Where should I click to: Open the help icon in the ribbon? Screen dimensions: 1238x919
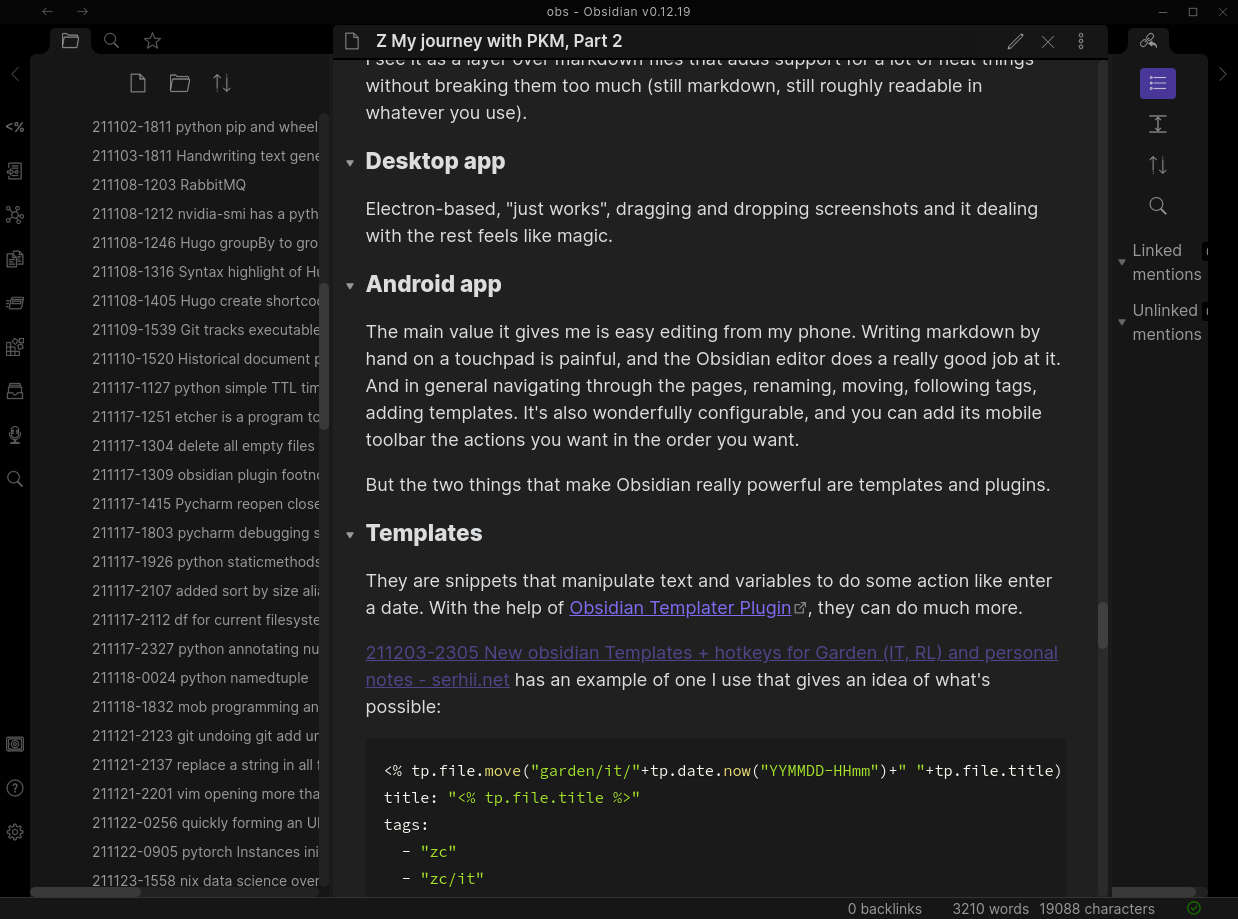(x=15, y=788)
